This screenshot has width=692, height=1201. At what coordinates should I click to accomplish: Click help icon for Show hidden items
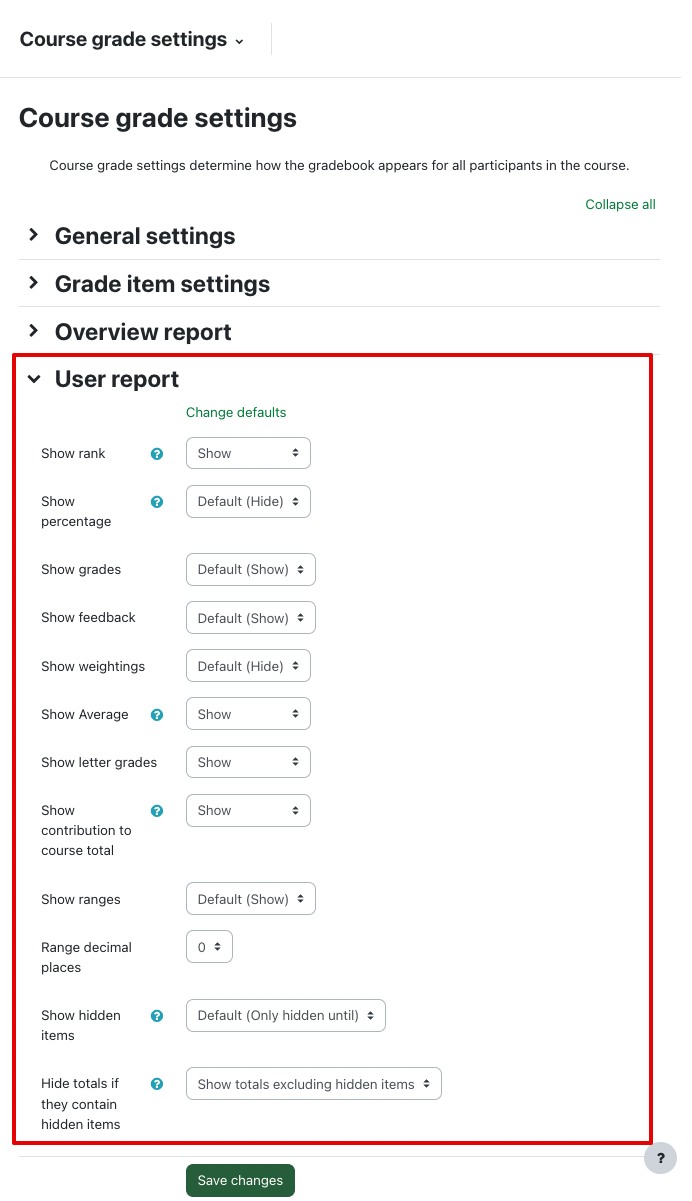pyautogui.click(x=157, y=1016)
